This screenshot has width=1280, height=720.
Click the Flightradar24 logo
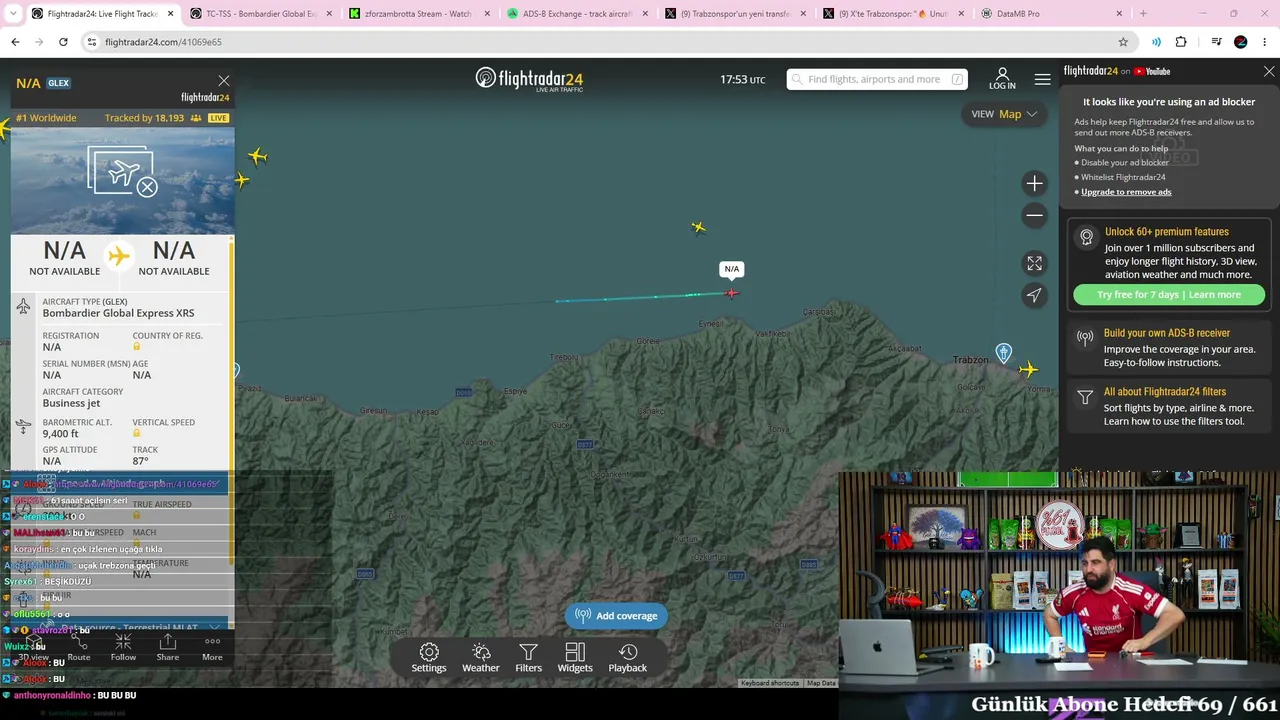529,79
